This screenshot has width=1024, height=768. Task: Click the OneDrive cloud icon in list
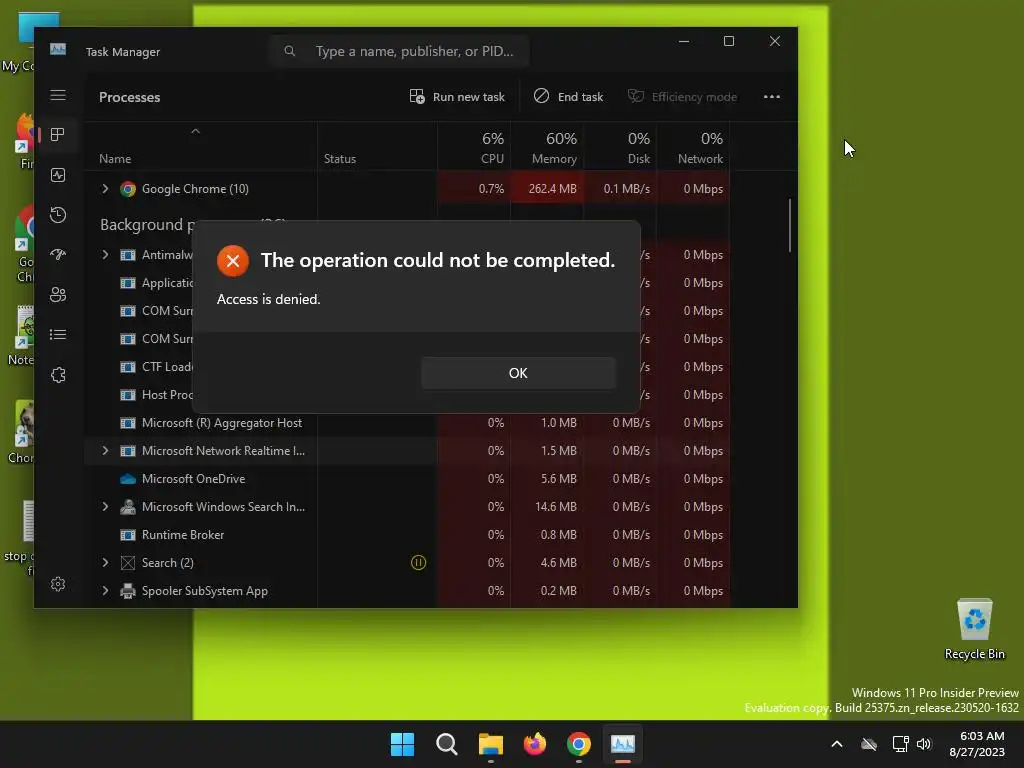click(128, 479)
